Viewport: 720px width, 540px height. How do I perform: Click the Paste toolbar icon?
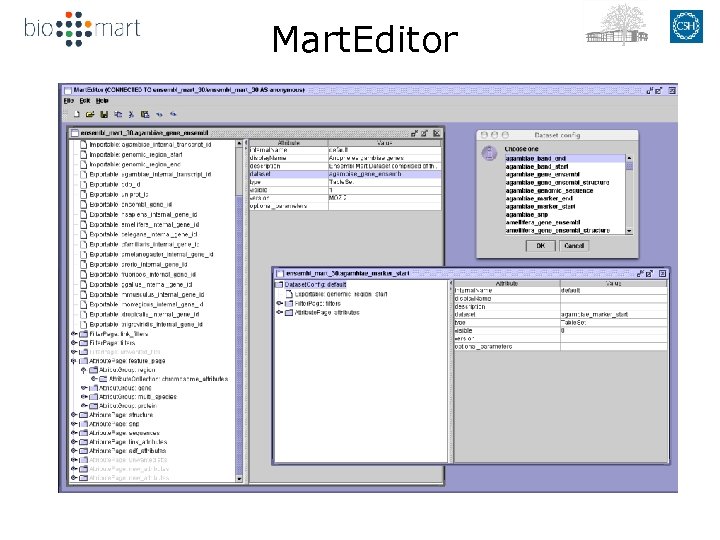[x=145, y=114]
